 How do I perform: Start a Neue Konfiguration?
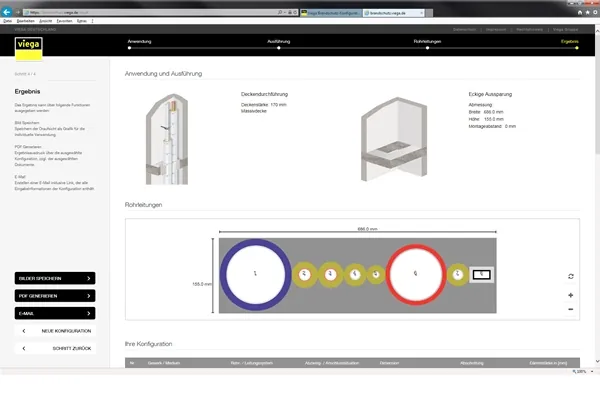point(55,330)
